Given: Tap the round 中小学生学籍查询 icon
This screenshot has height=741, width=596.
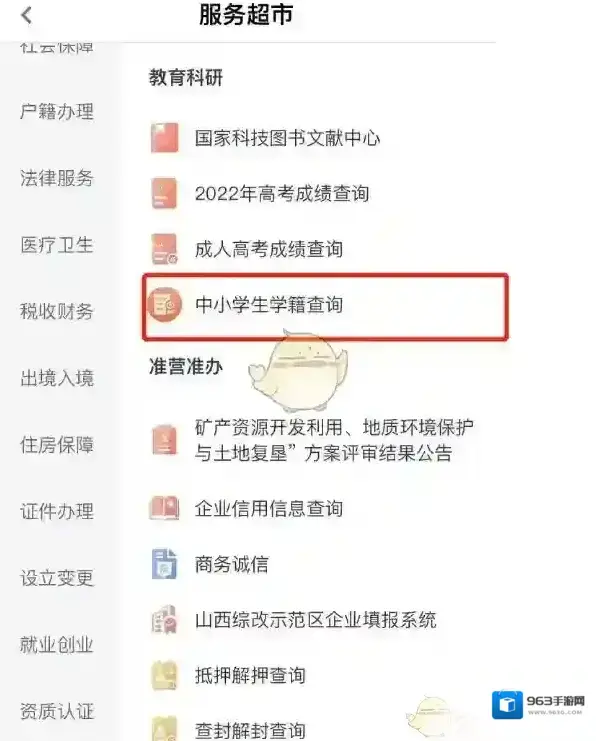Looking at the screenshot, I should tap(164, 305).
